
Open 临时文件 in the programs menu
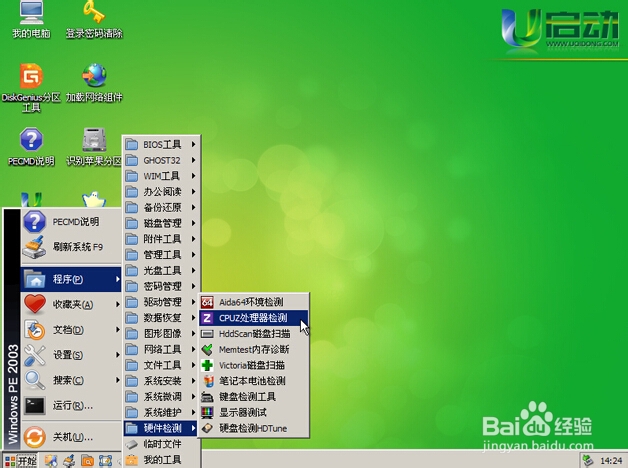click(x=161, y=444)
